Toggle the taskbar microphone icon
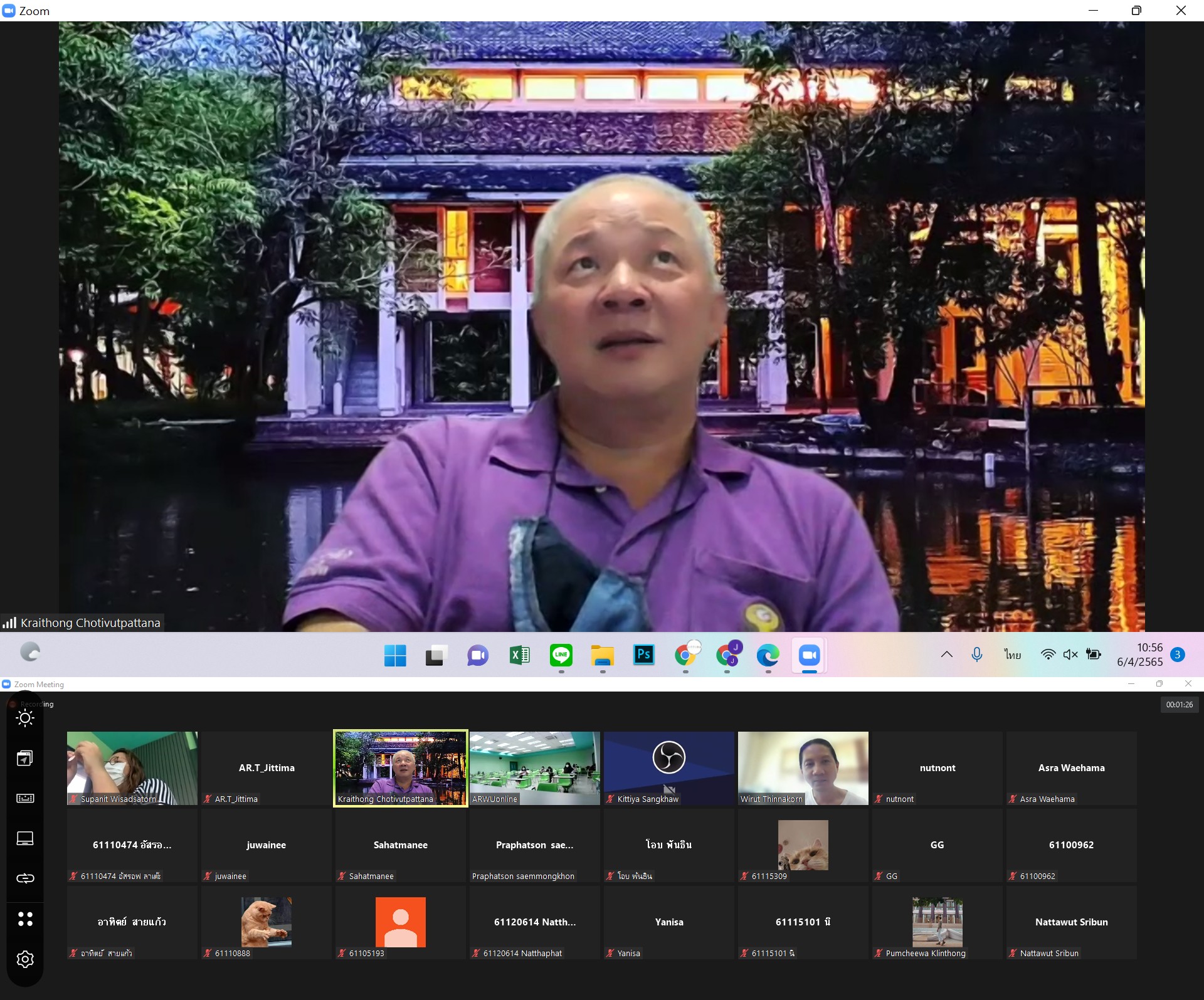This screenshot has width=1204, height=1000. pyautogui.click(x=976, y=655)
